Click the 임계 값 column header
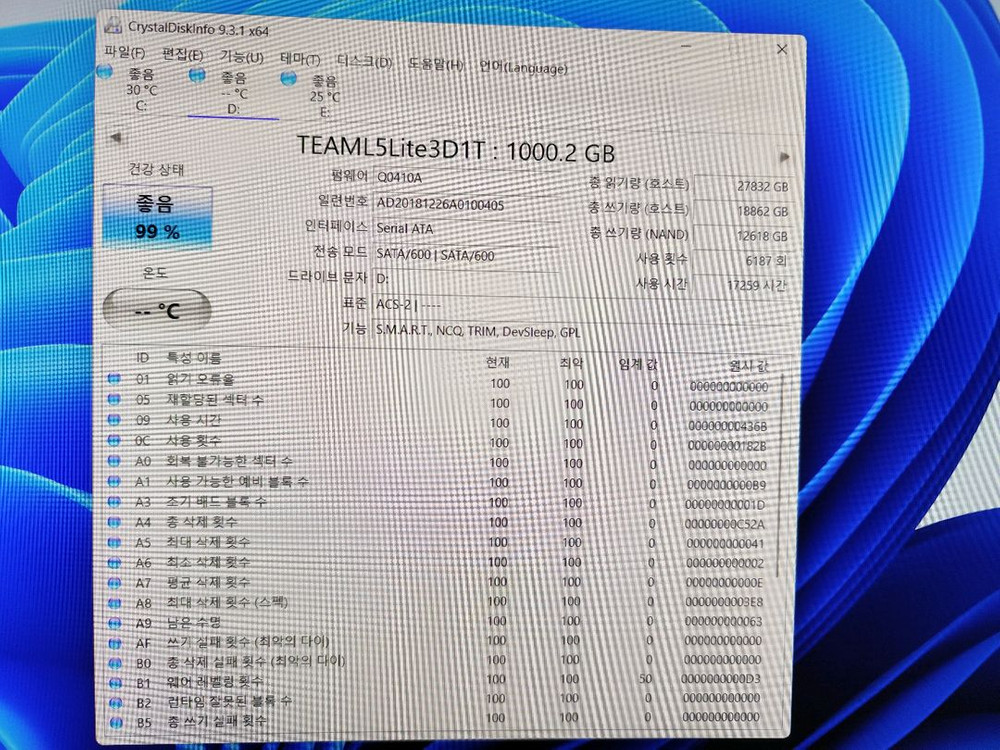Screen dimensions: 1000x750 [x=638, y=364]
